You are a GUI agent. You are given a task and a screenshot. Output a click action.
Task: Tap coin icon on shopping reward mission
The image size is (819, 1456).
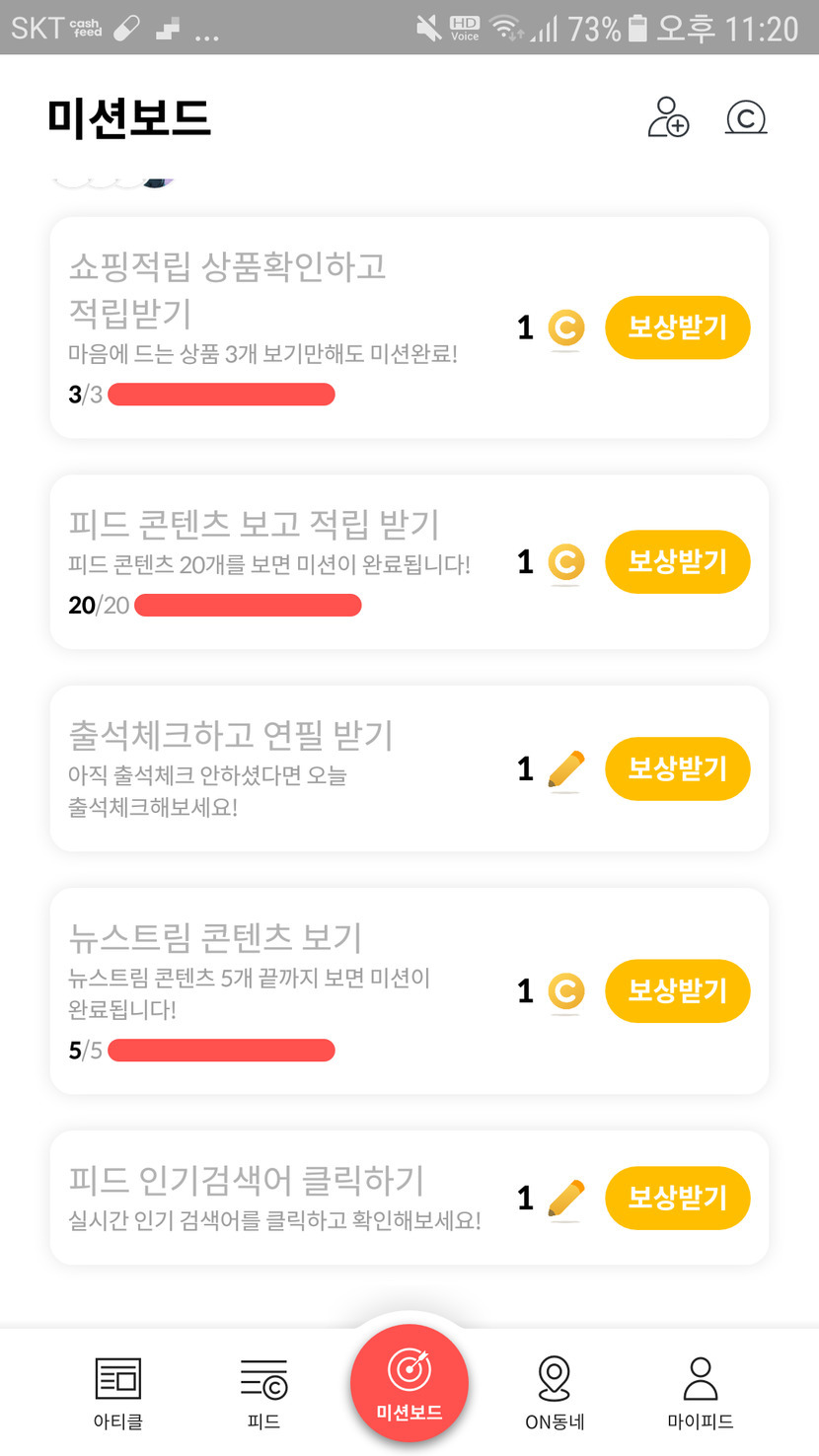pyautogui.click(x=565, y=328)
